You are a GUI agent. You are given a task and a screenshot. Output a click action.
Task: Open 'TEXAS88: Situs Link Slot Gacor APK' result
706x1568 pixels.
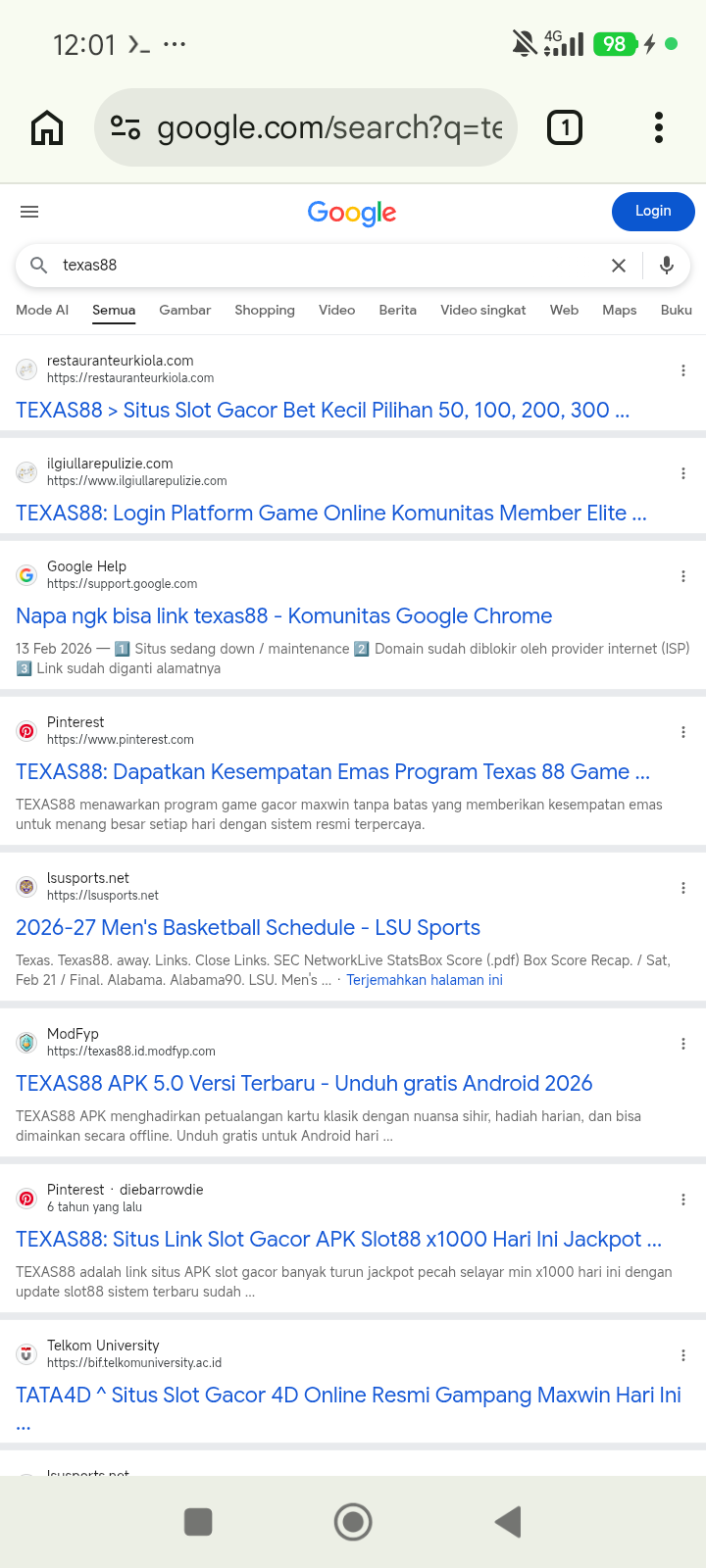coord(339,1239)
